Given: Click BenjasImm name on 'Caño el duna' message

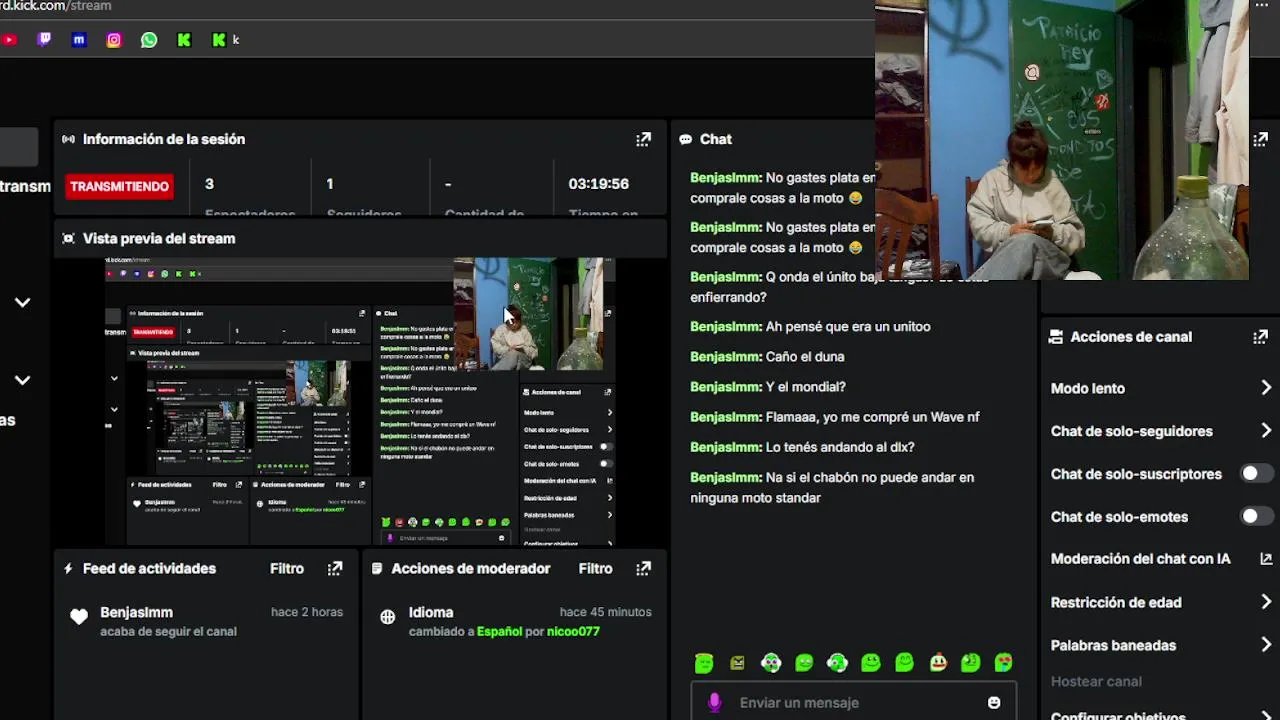Looking at the screenshot, I should [x=726, y=357].
